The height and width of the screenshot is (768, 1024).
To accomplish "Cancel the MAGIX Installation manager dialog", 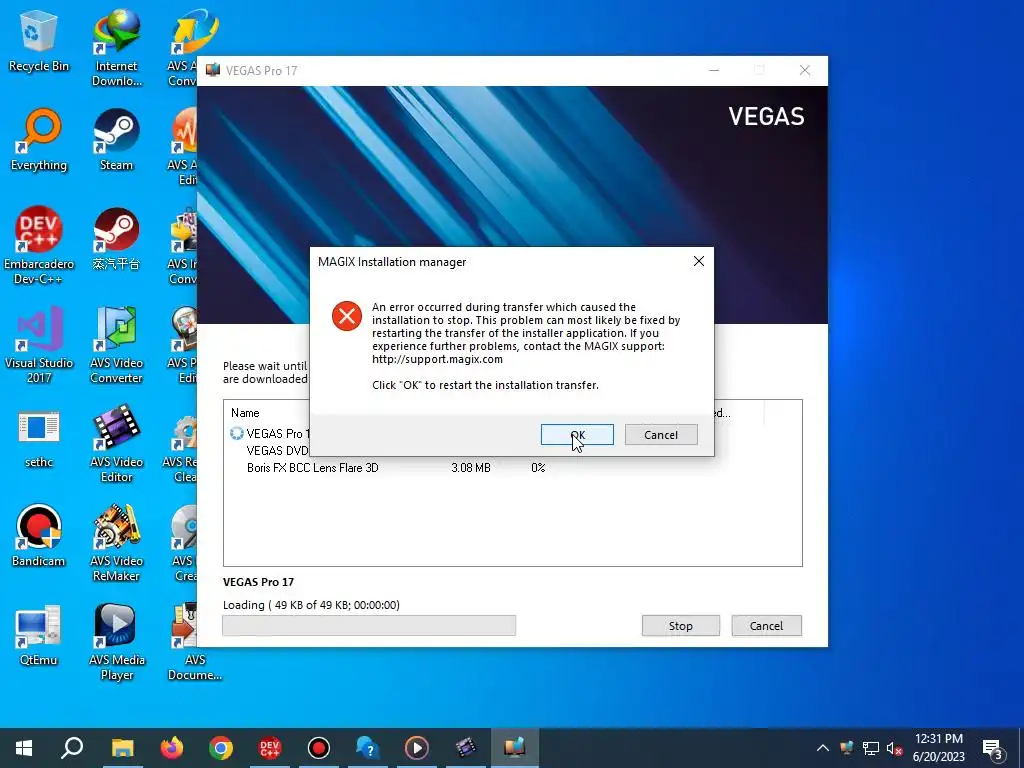I will point(661,435).
